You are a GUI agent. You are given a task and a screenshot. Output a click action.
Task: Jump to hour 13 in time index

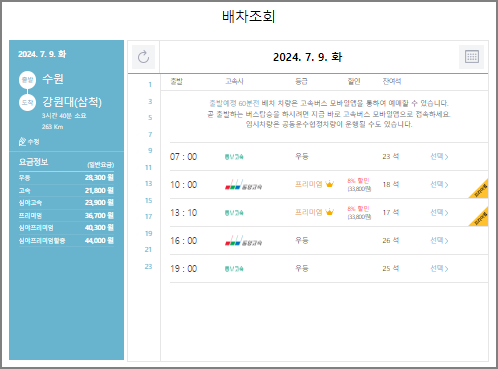click(148, 184)
